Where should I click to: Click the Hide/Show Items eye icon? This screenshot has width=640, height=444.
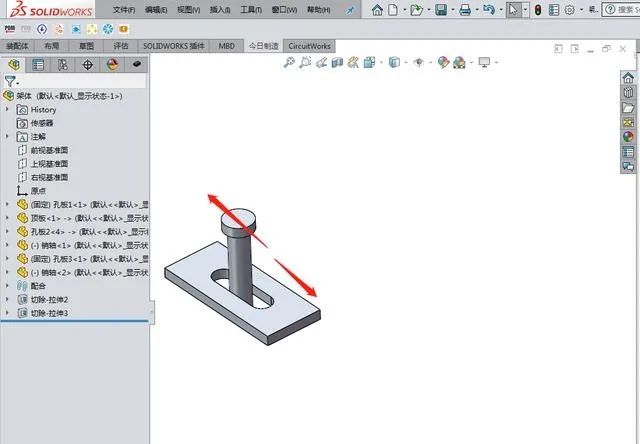click(419, 62)
